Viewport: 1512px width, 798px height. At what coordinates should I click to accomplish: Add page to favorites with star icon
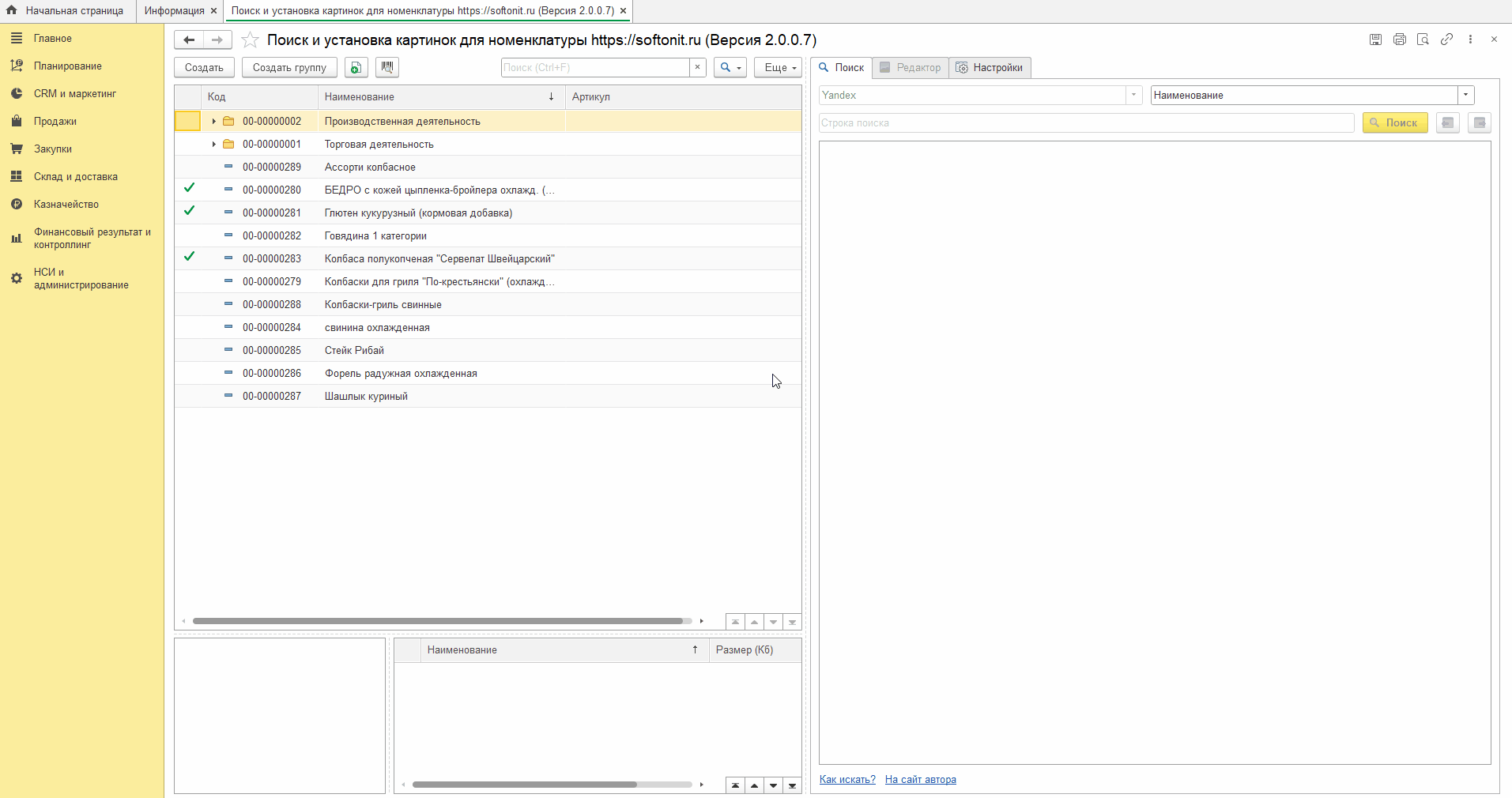tap(250, 40)
